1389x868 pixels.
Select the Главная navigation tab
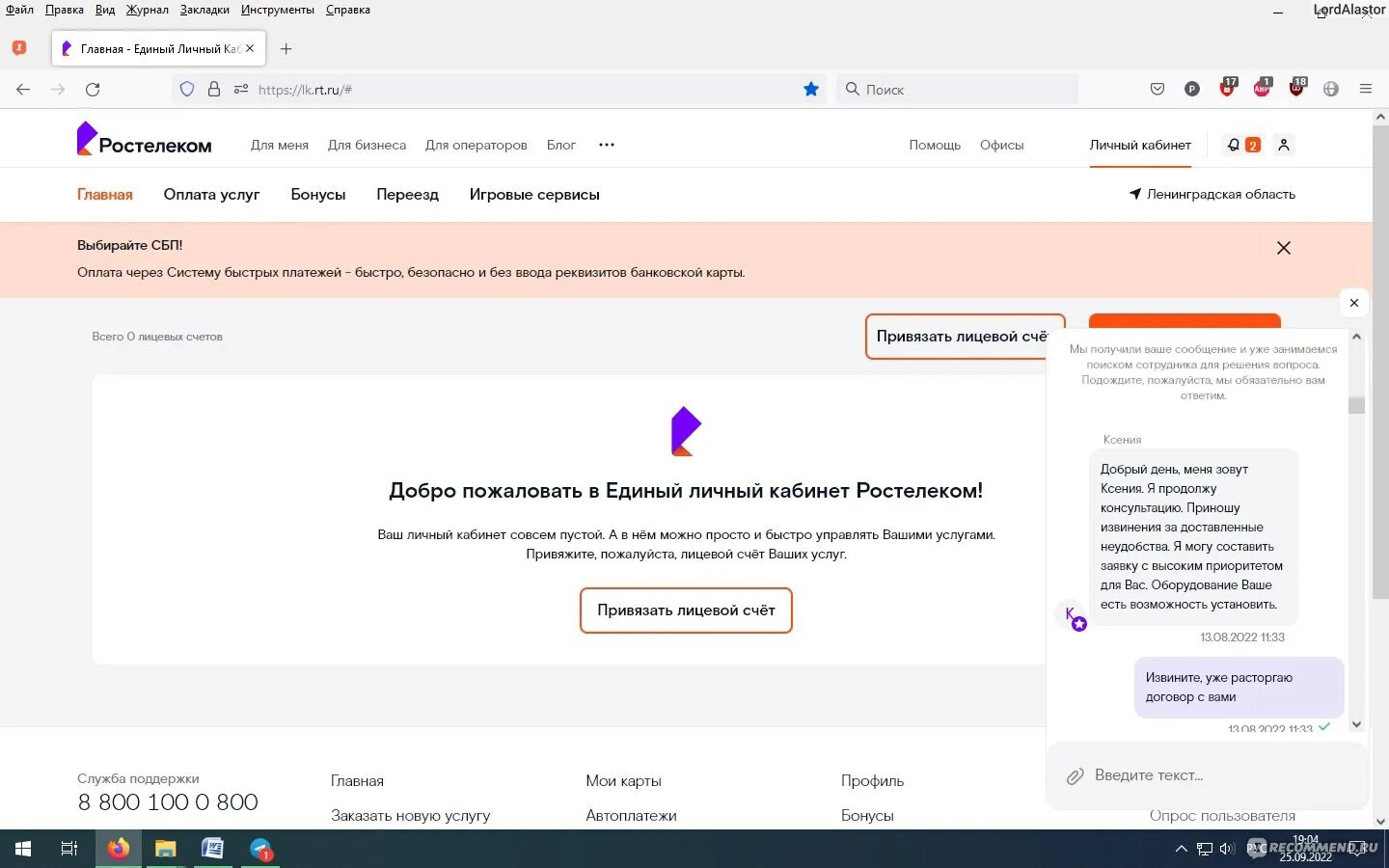coord(105,194)
